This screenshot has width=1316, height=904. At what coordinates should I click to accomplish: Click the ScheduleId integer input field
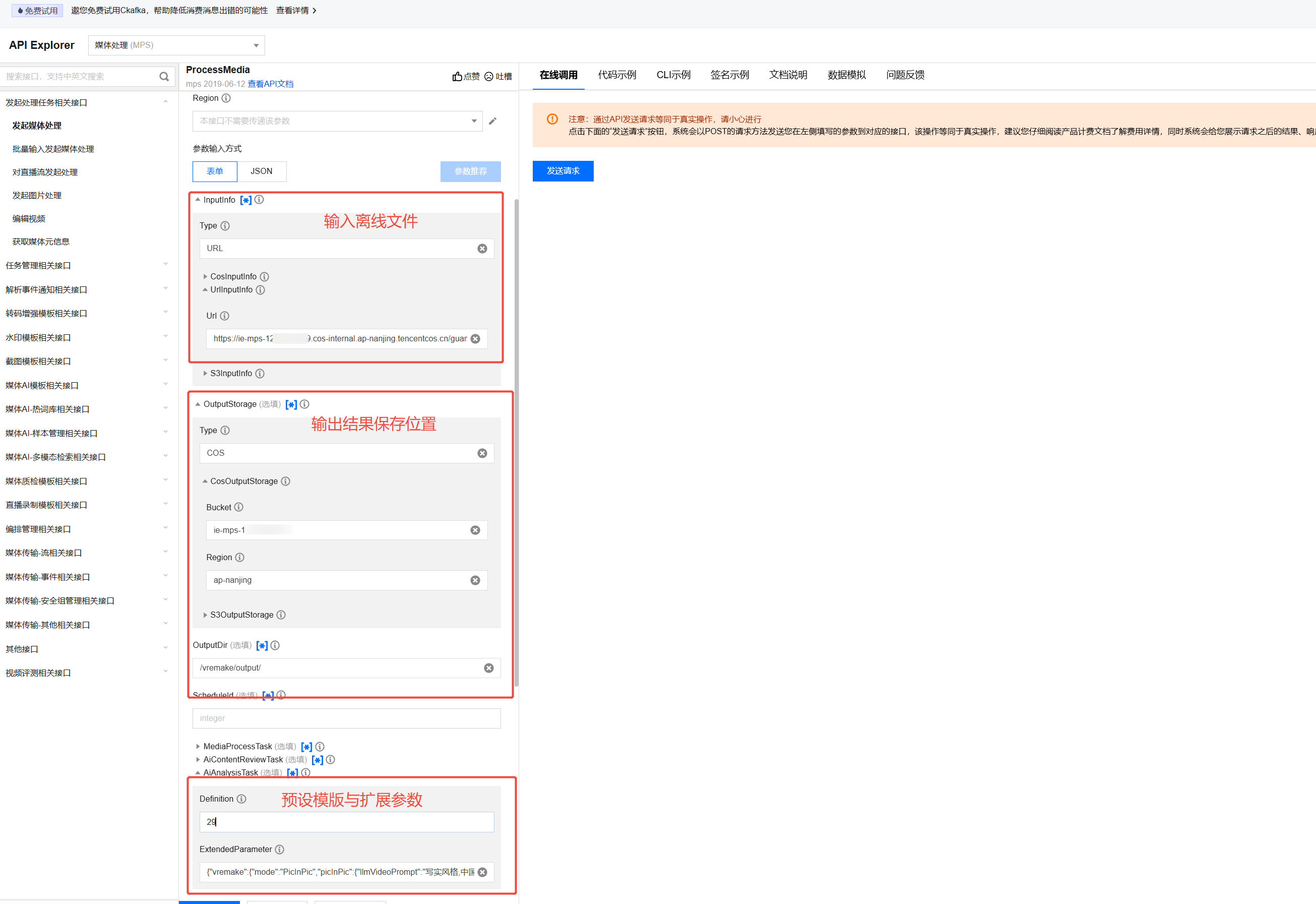[x=346, y=718]
